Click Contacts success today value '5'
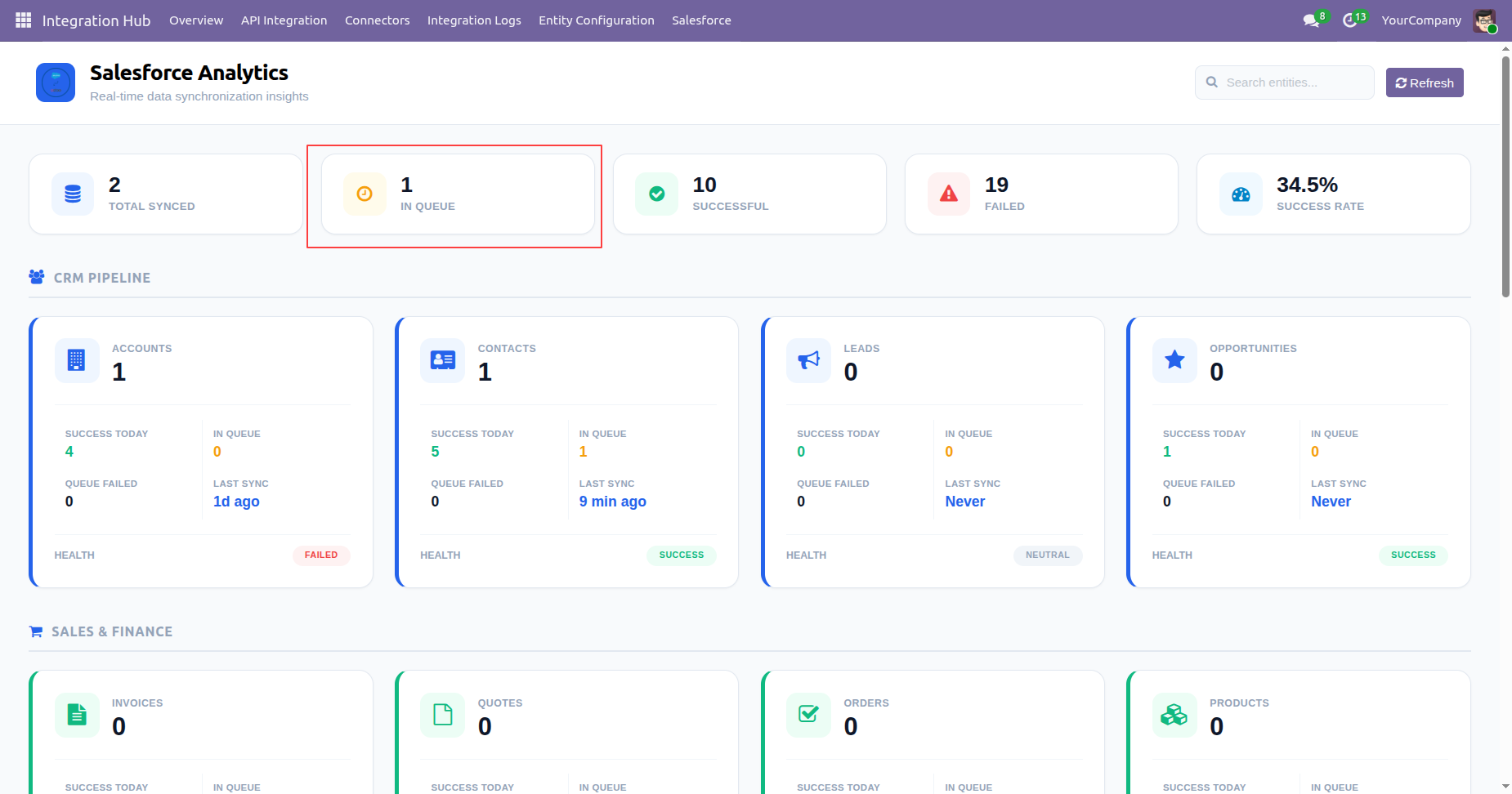The image size is (1512, 794). (x=435, y=452)
